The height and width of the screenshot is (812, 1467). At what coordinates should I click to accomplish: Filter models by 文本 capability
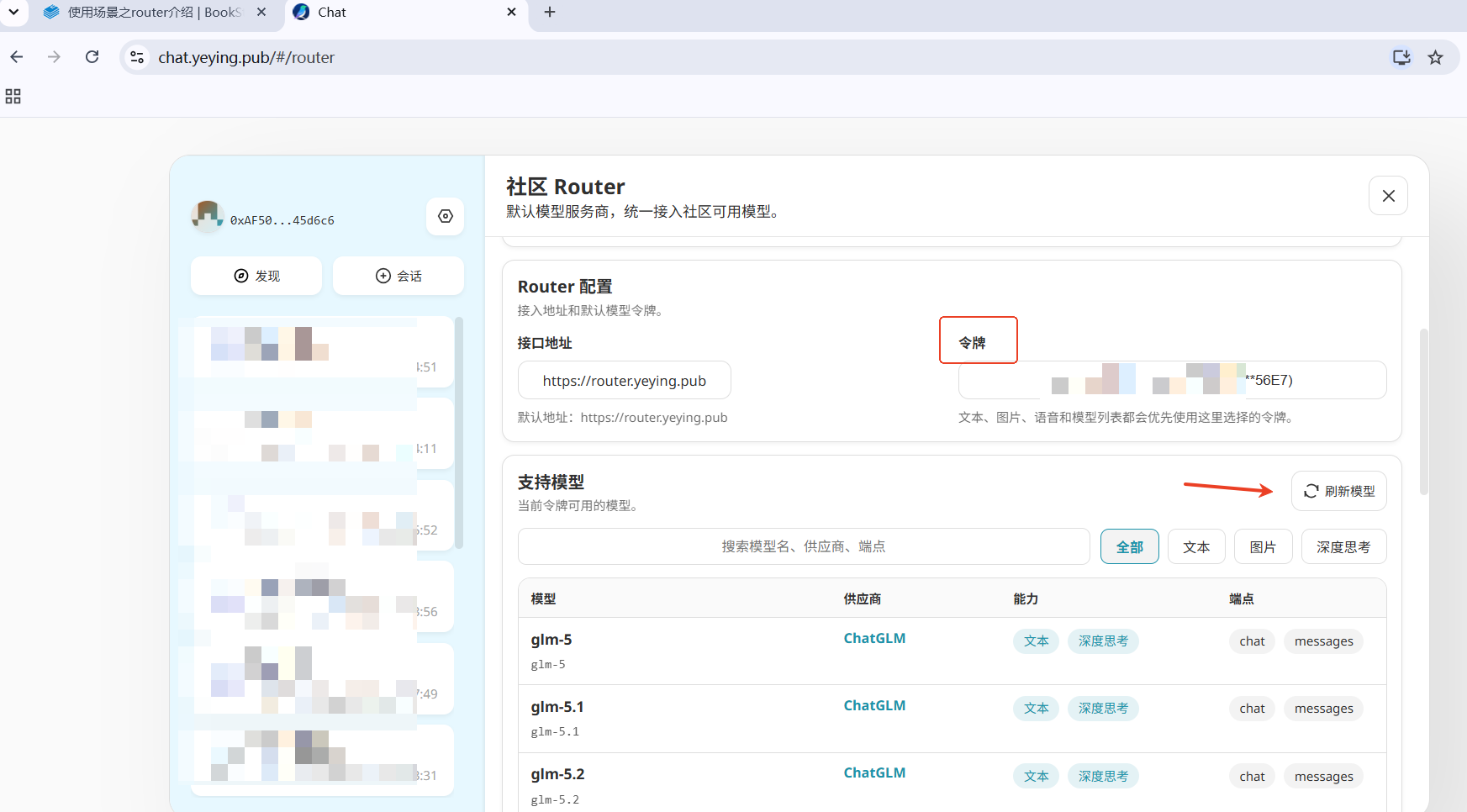click(1196, 547)
